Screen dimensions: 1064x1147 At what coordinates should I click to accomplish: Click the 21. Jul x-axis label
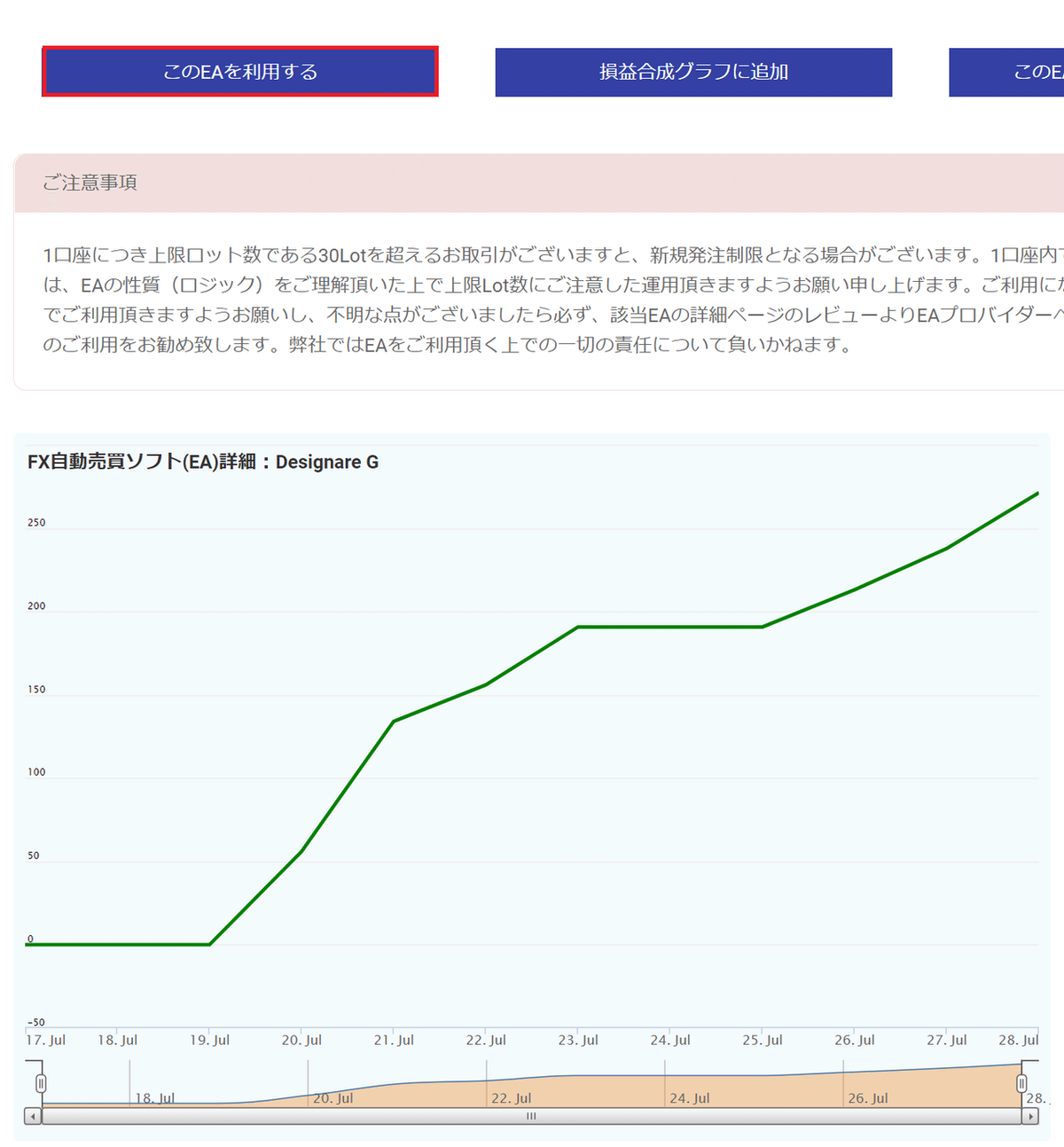(394, 1040)
